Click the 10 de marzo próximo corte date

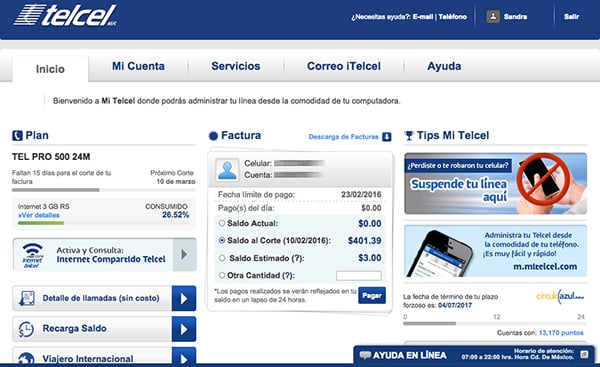point(176,181)
